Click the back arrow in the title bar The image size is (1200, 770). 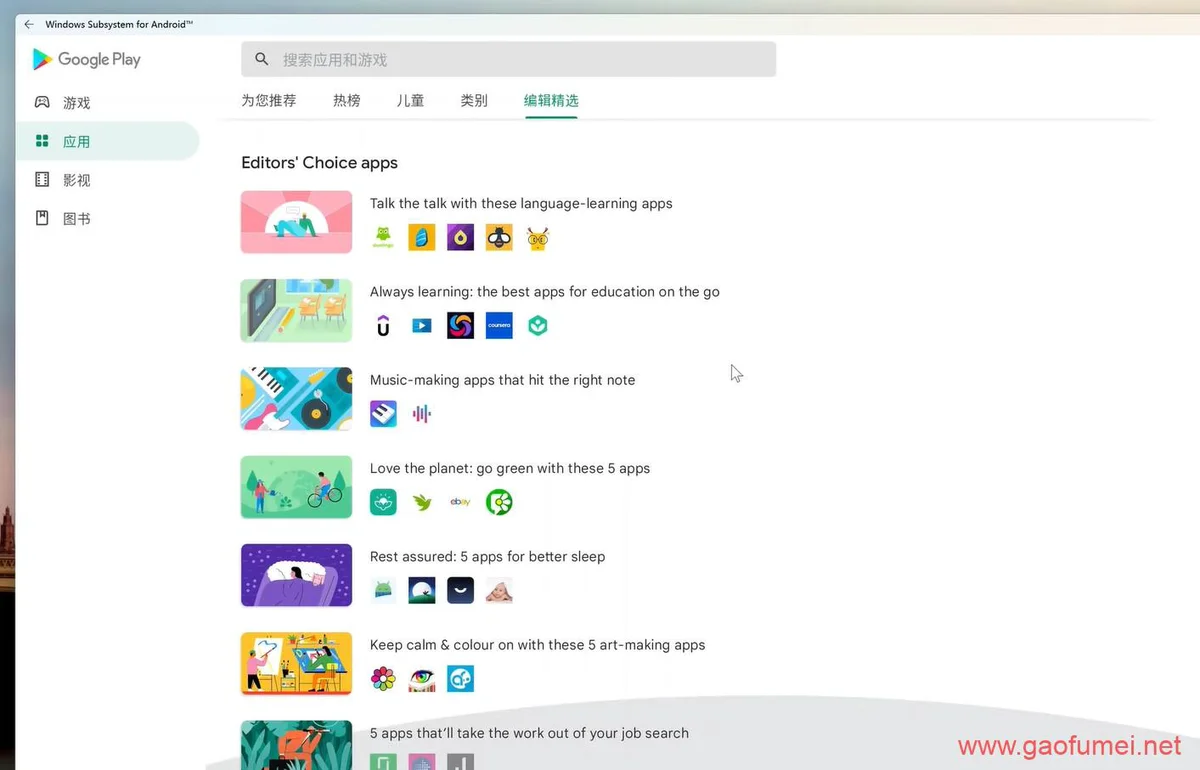tap(28, 24)
